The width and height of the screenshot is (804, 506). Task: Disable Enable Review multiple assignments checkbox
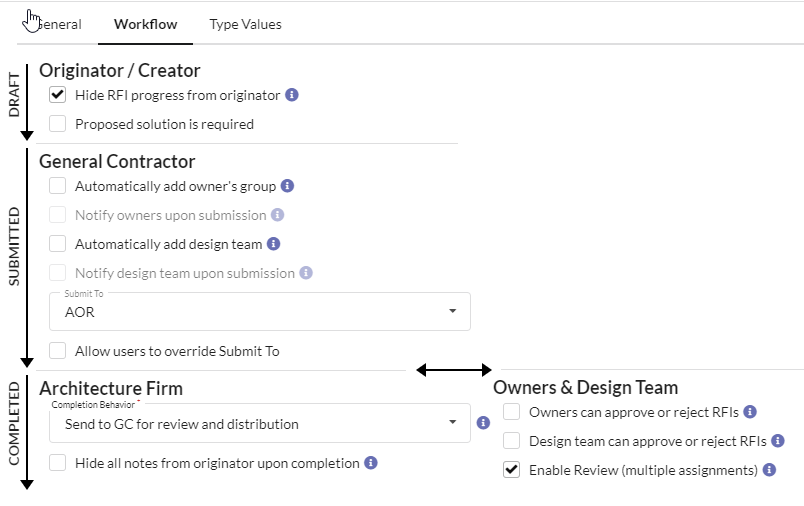[x=512, y=470]
